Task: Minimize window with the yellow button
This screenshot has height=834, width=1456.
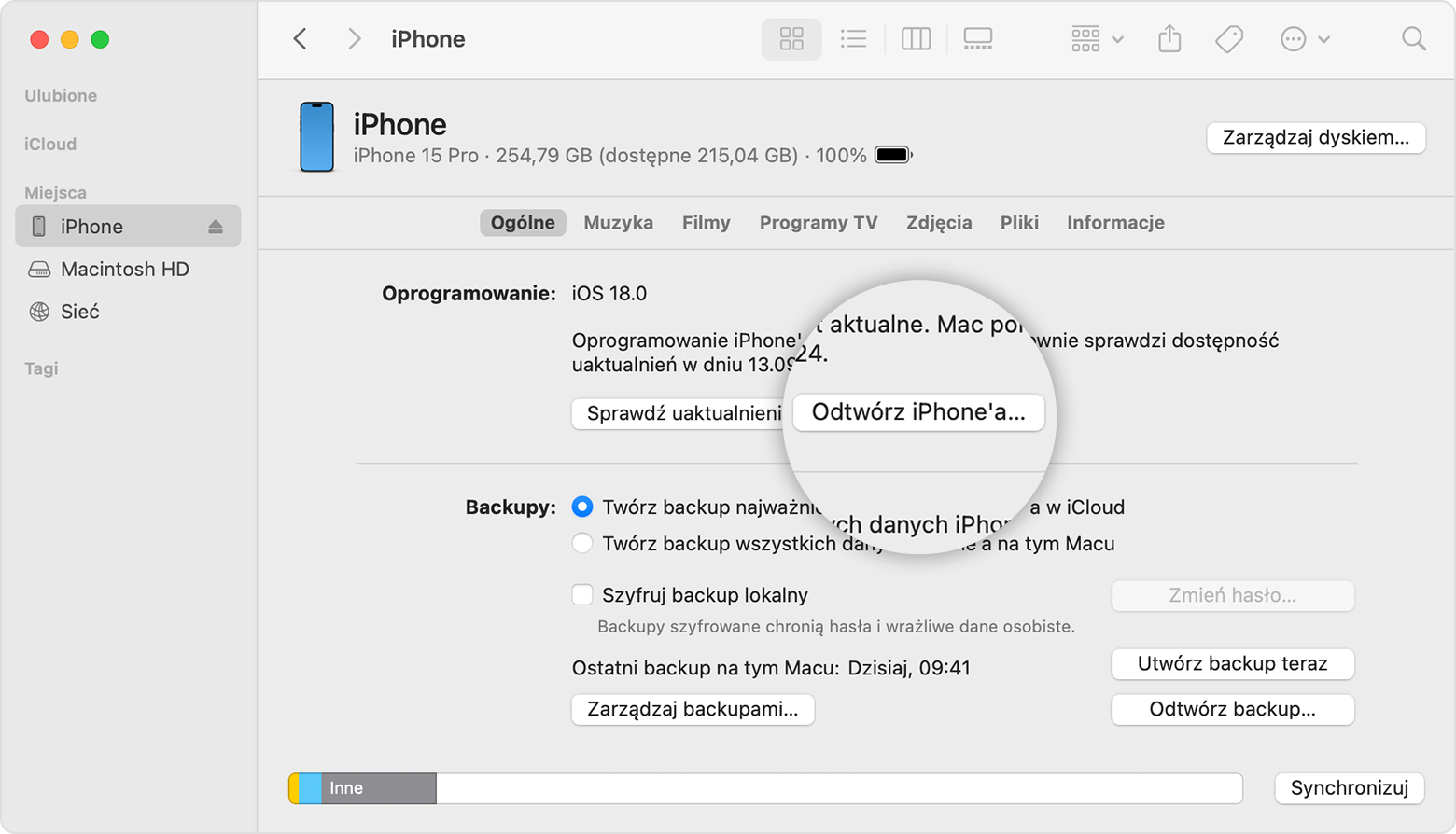Action: (70, 39)
